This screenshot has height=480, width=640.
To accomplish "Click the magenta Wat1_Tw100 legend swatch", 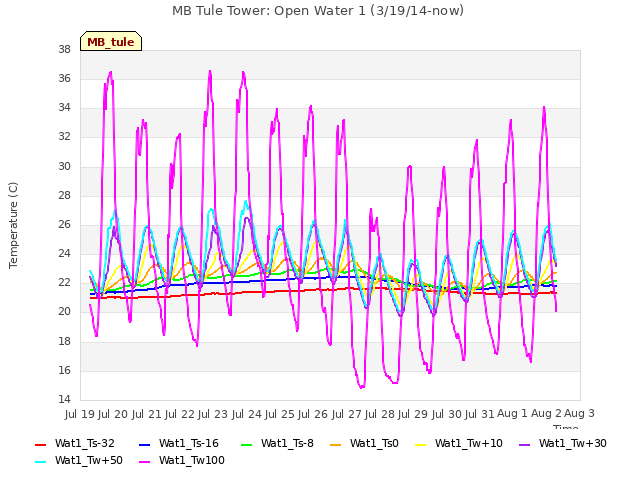I will [x=145, y=462].
